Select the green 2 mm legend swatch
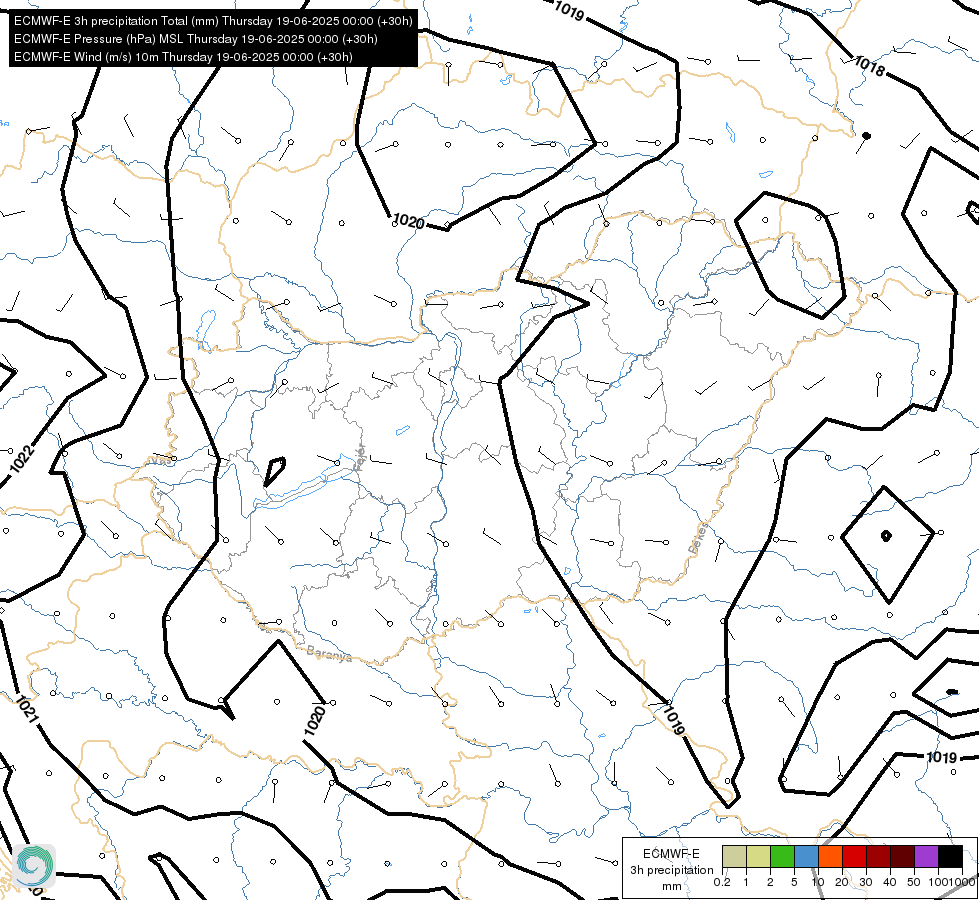This screenshot has width=979, height=900. click(782, 857)
